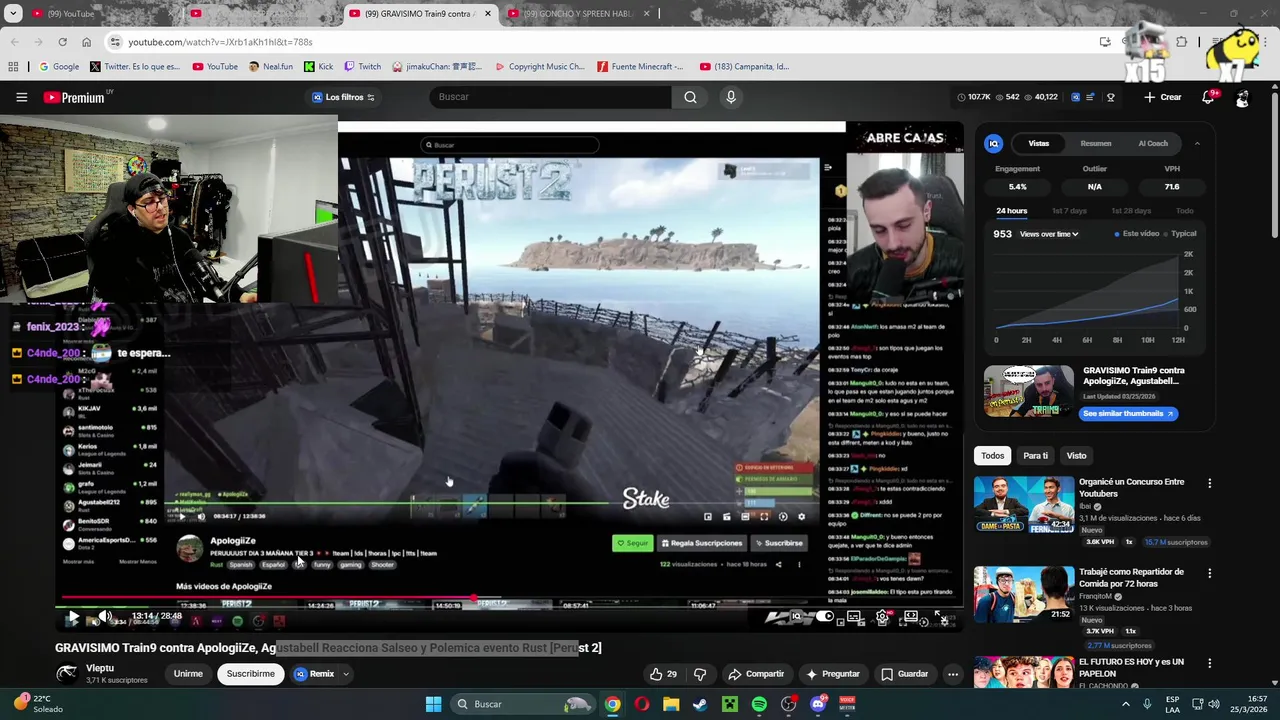This screenshot has height=720, width=1280.
Task: Open the Twitch bookmark
Action: pos(362,67)
